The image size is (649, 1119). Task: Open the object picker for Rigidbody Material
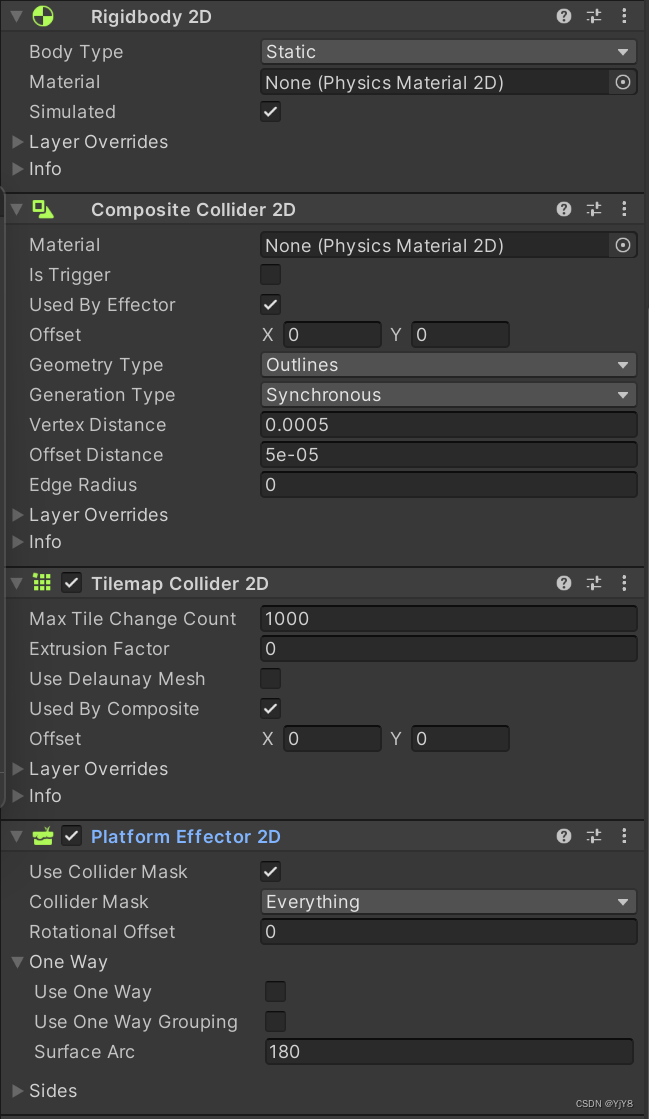pos(622,82)
